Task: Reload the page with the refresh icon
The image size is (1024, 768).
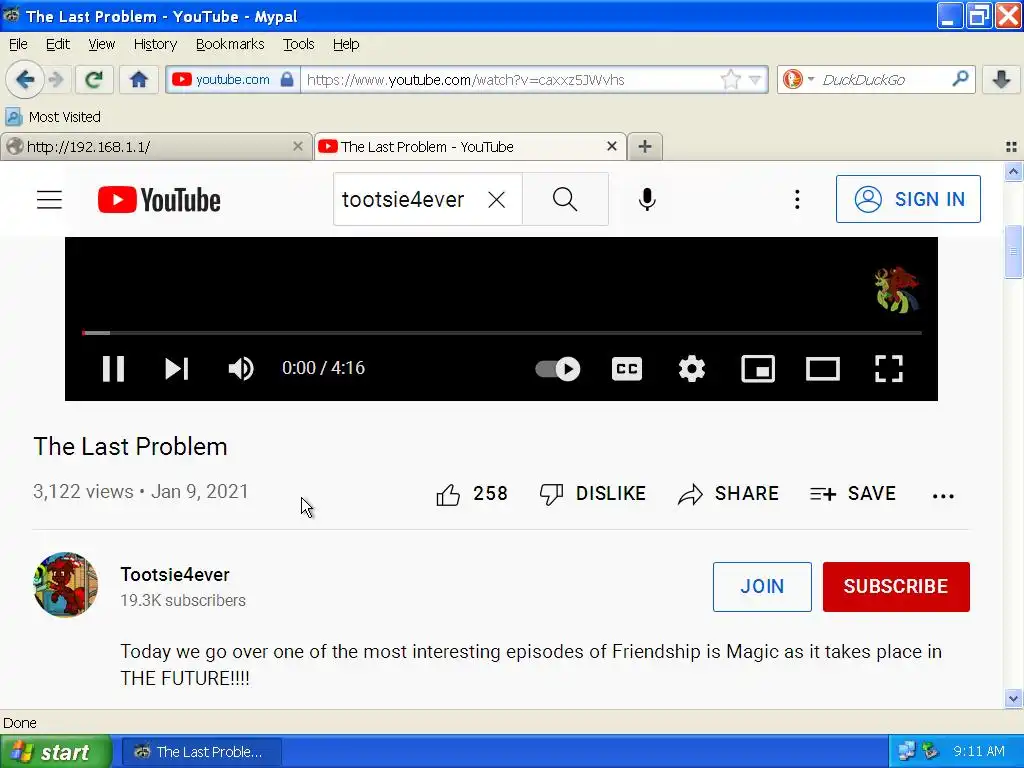Action: tap(94, 80)
